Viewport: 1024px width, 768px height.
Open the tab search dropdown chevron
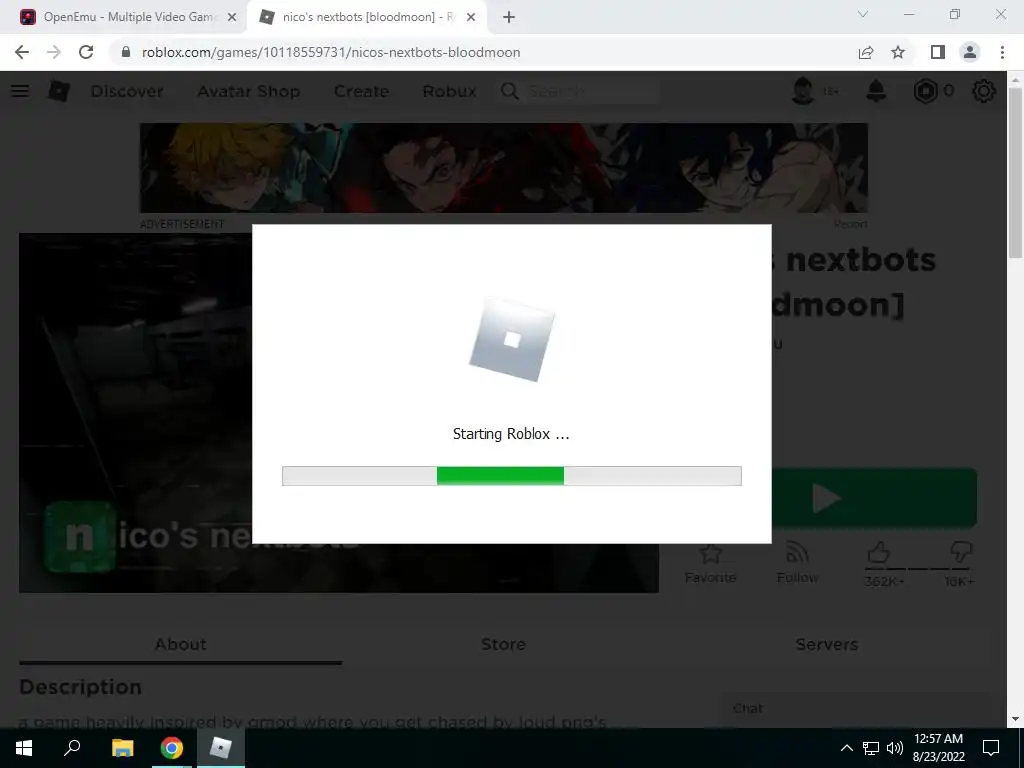(863, 14)
